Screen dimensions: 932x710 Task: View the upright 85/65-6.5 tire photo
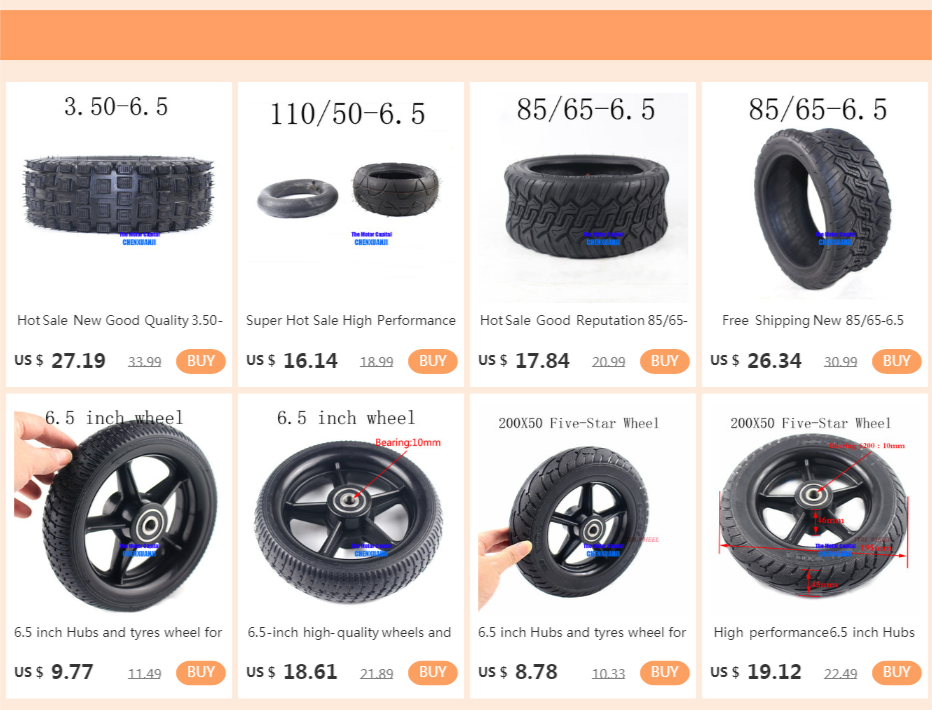815,197
